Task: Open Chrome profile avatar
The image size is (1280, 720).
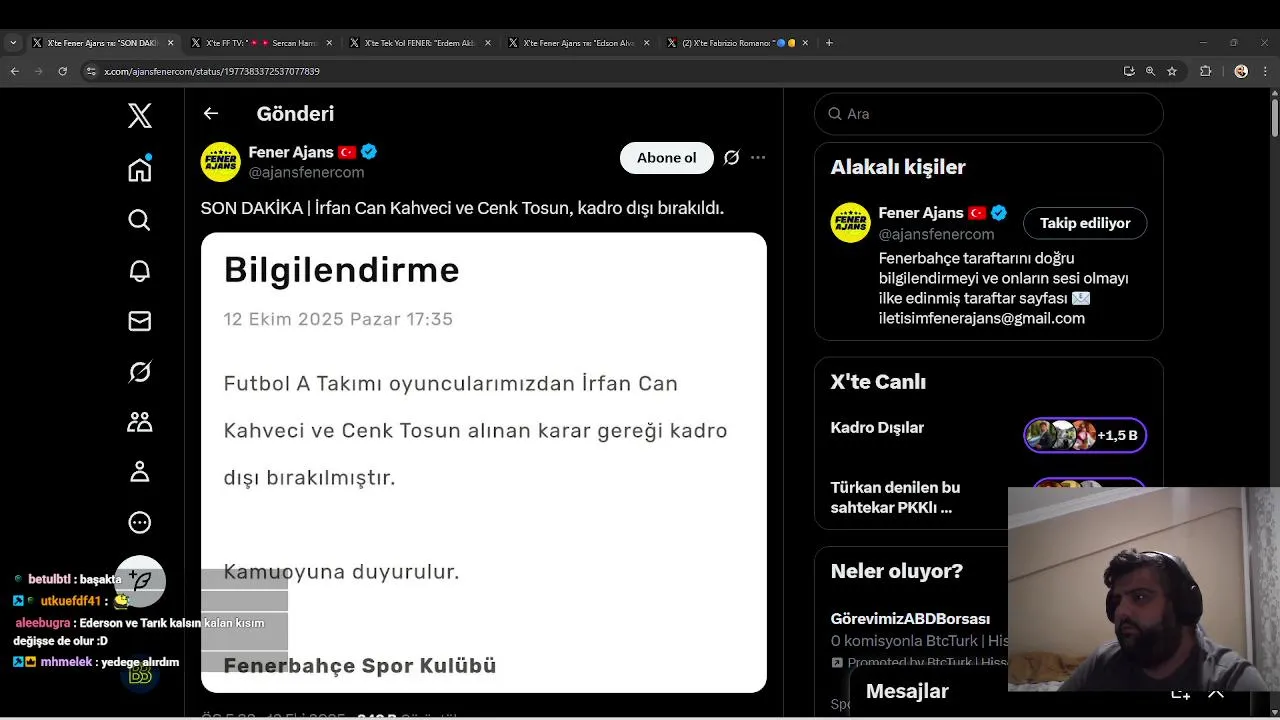Action: [x=1241, y=71]
